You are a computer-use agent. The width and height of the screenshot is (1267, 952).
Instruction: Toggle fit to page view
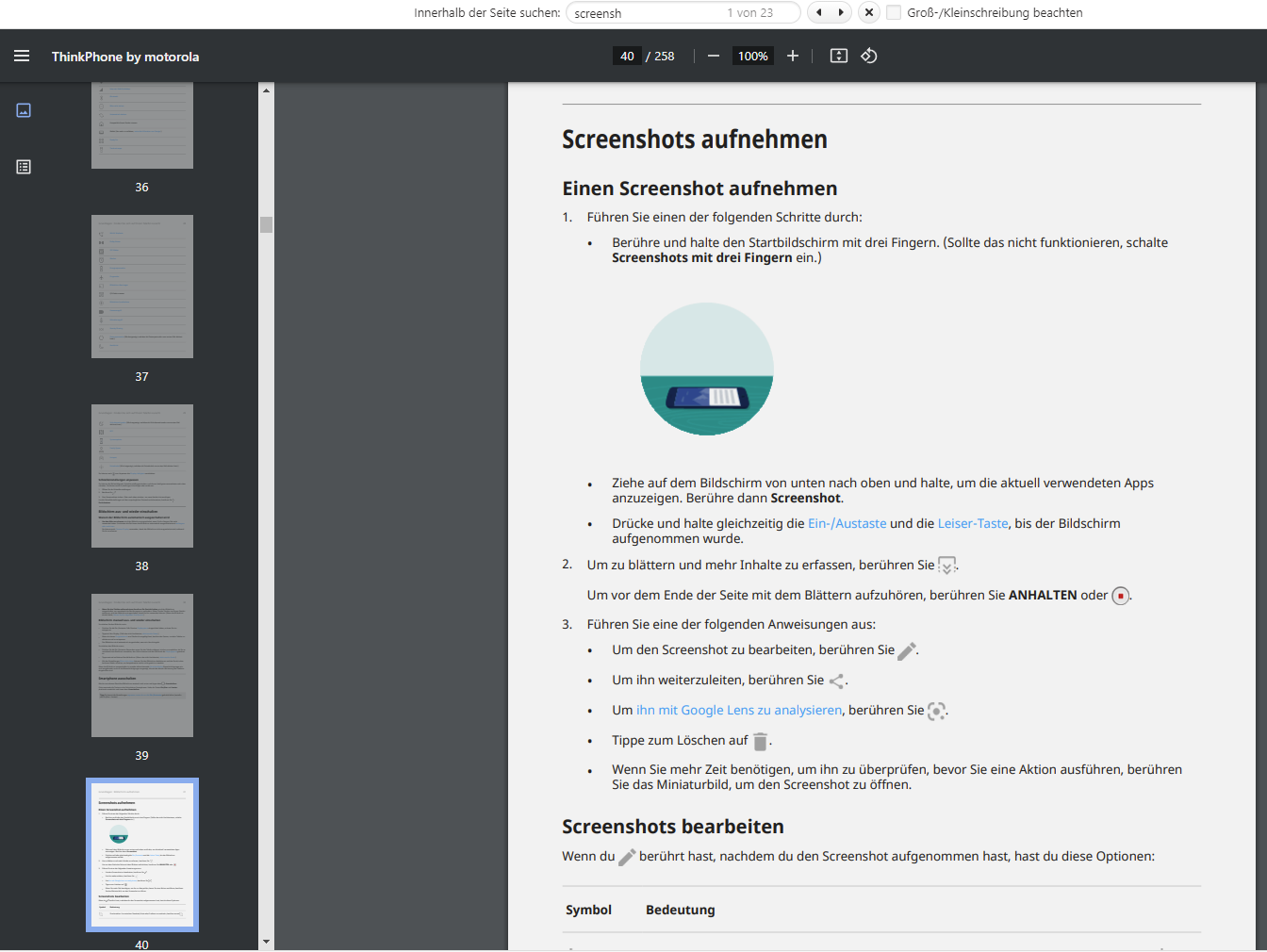[838, 57]
